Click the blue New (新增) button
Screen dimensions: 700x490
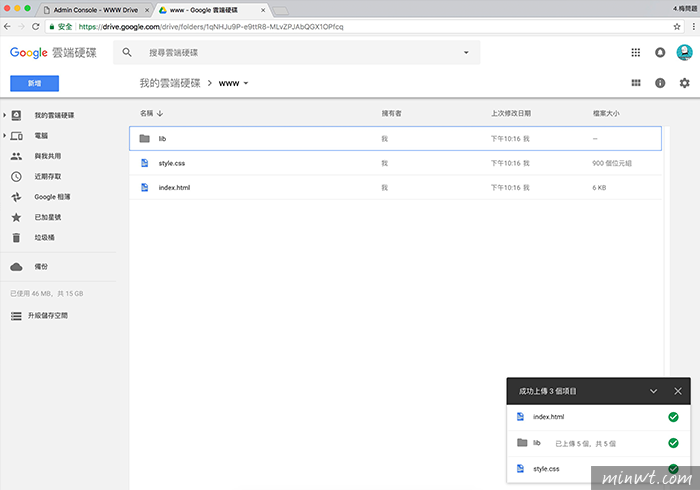(x=34, y=83)
